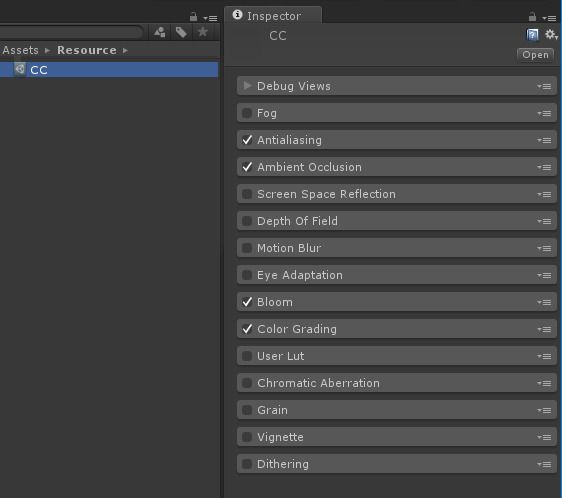Open Screen Space Reflection context menu icon

[x=544, y=194]
